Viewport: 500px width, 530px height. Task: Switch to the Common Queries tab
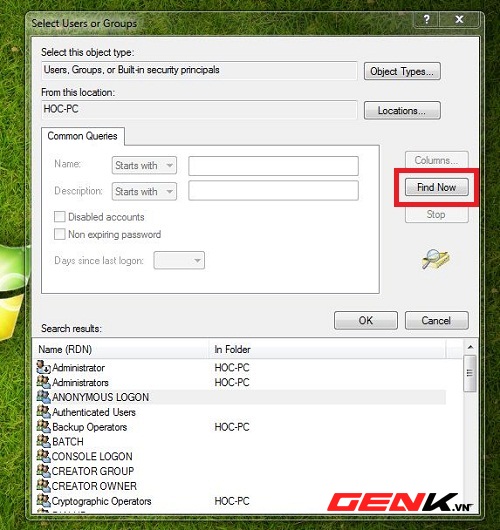(x=82, y=136)
